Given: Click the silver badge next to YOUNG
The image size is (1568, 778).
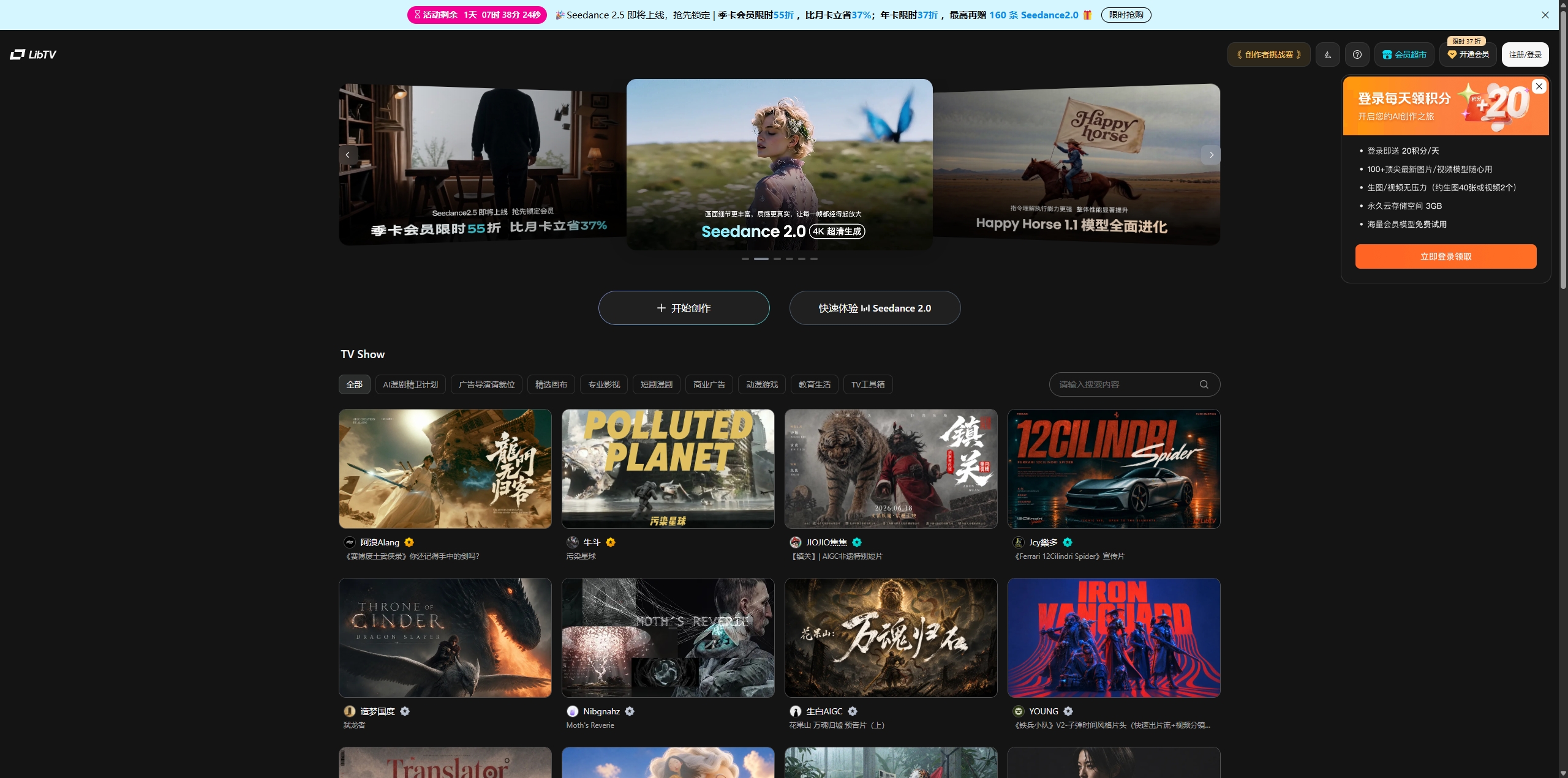Looking at the screenshot, I should pos(1068,711).
